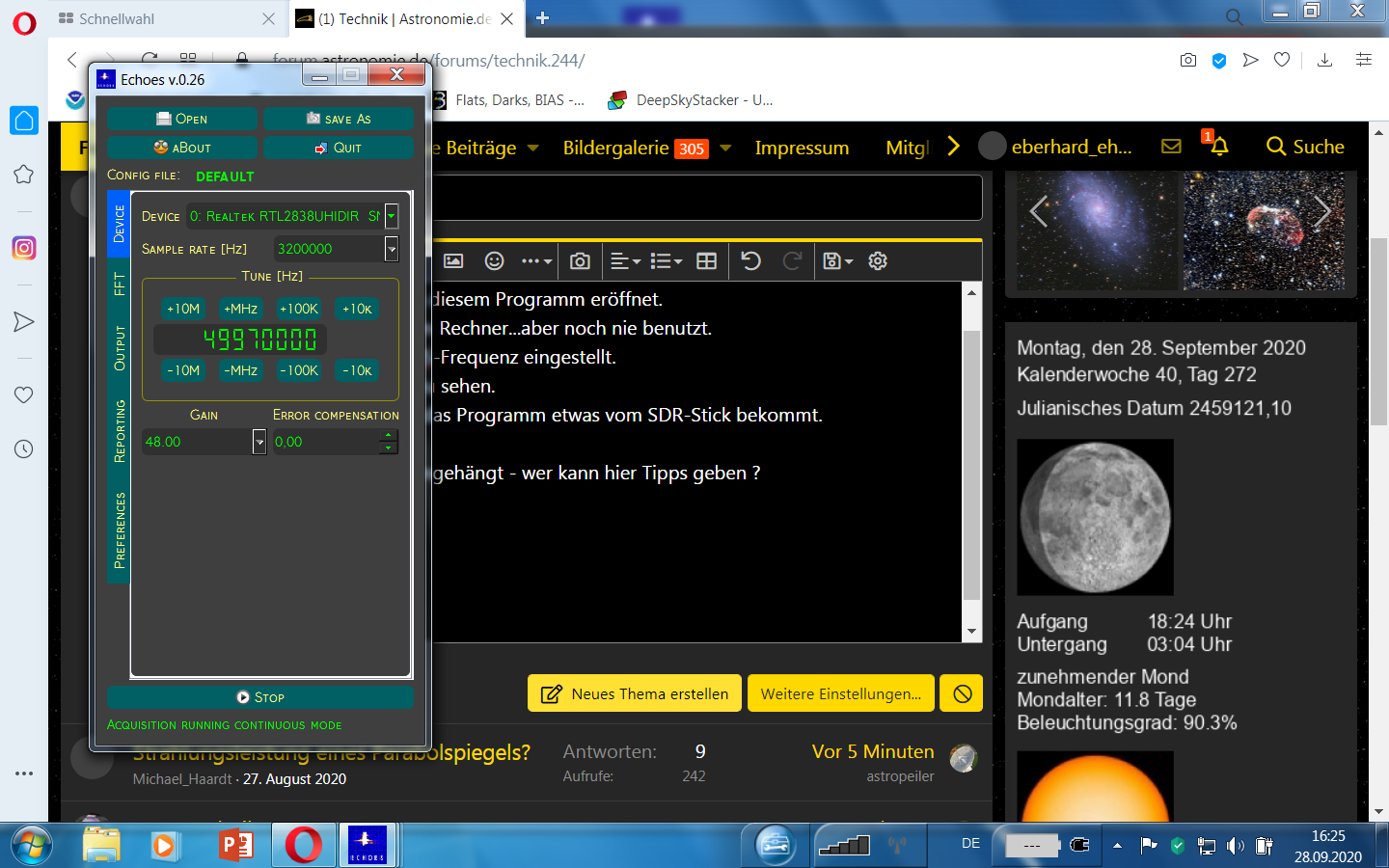Click the redo icon in editor

coord(792,261)
